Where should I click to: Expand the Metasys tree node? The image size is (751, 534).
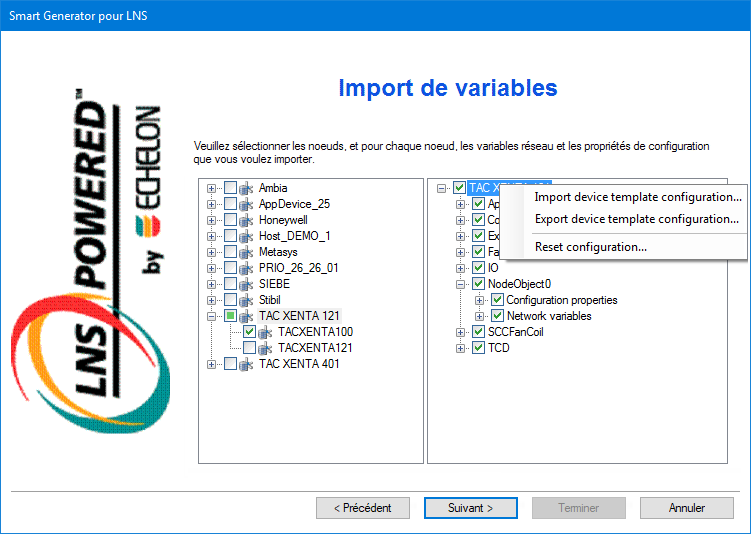tap(211, 252)
